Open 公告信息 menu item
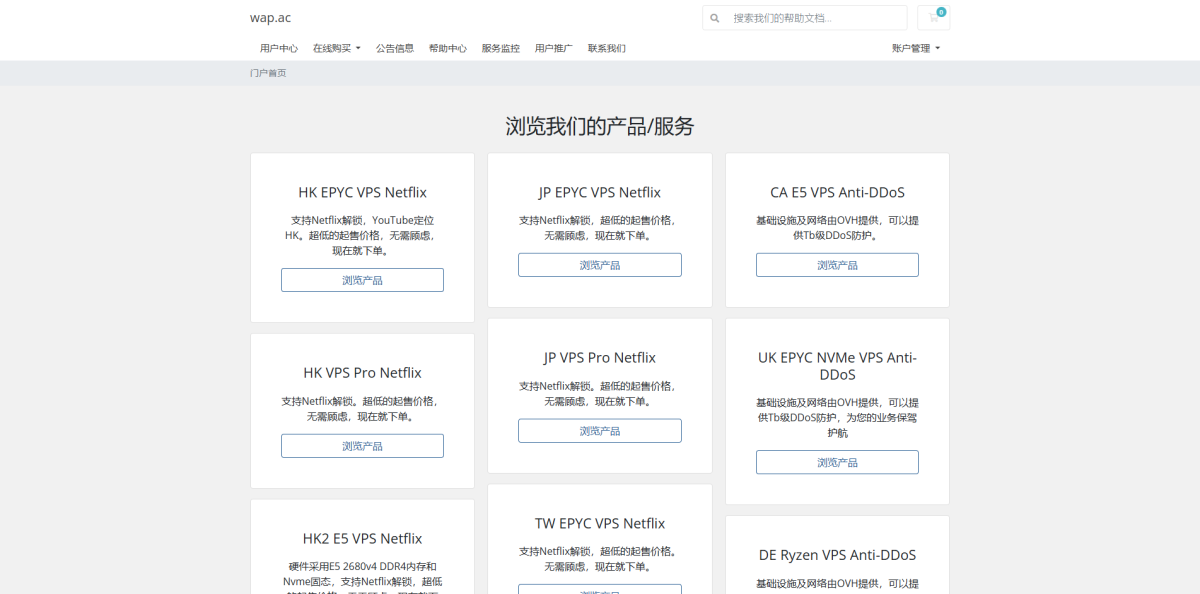Image resolution: width=1200 pixels, height=594 pixels. click(x=395, y=48)
